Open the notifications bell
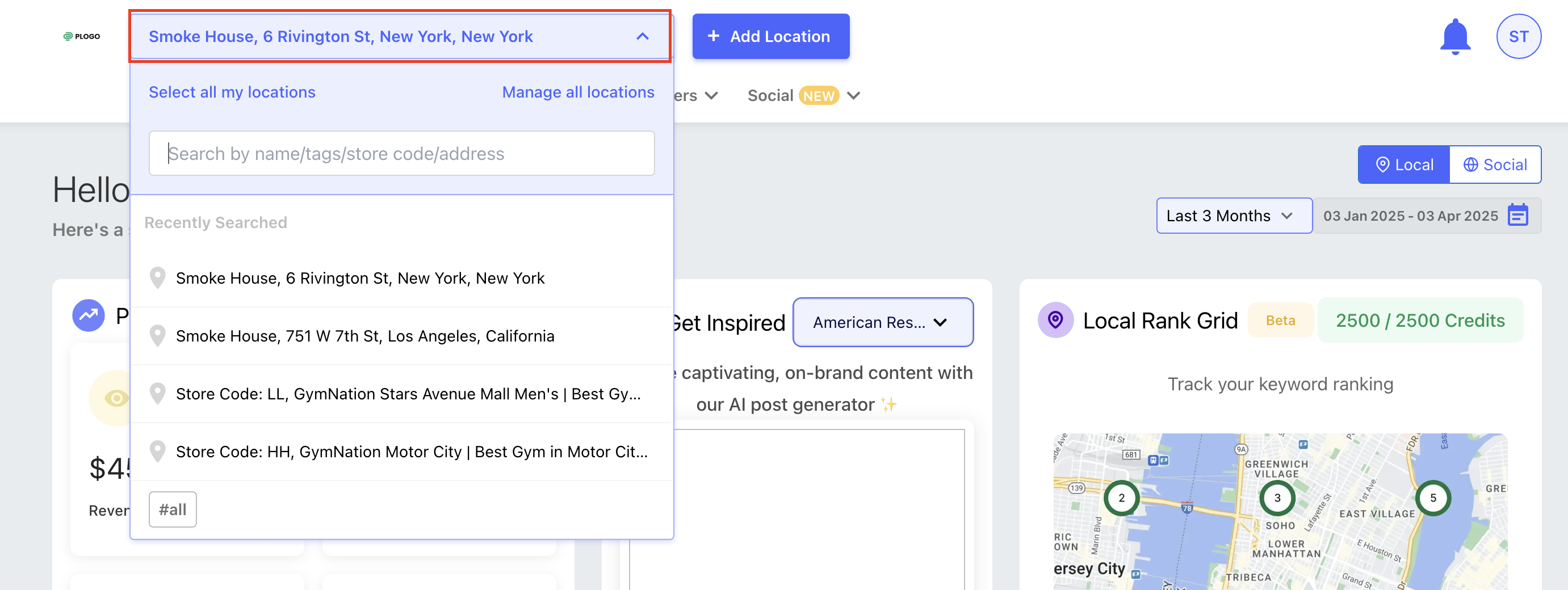The width and height of the screenshot is (1568, 590). click(1455, 36)
